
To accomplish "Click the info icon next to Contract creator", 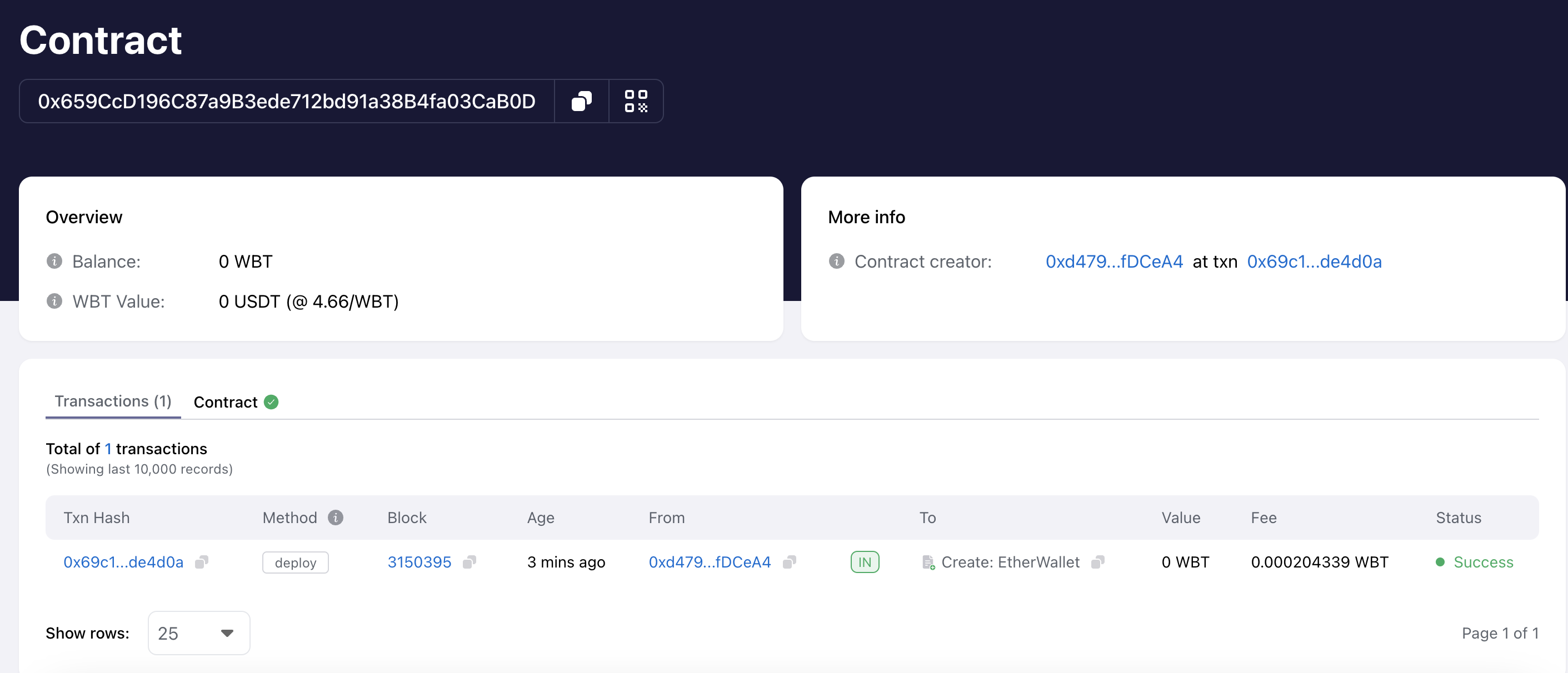I will (x=836, y=261).
